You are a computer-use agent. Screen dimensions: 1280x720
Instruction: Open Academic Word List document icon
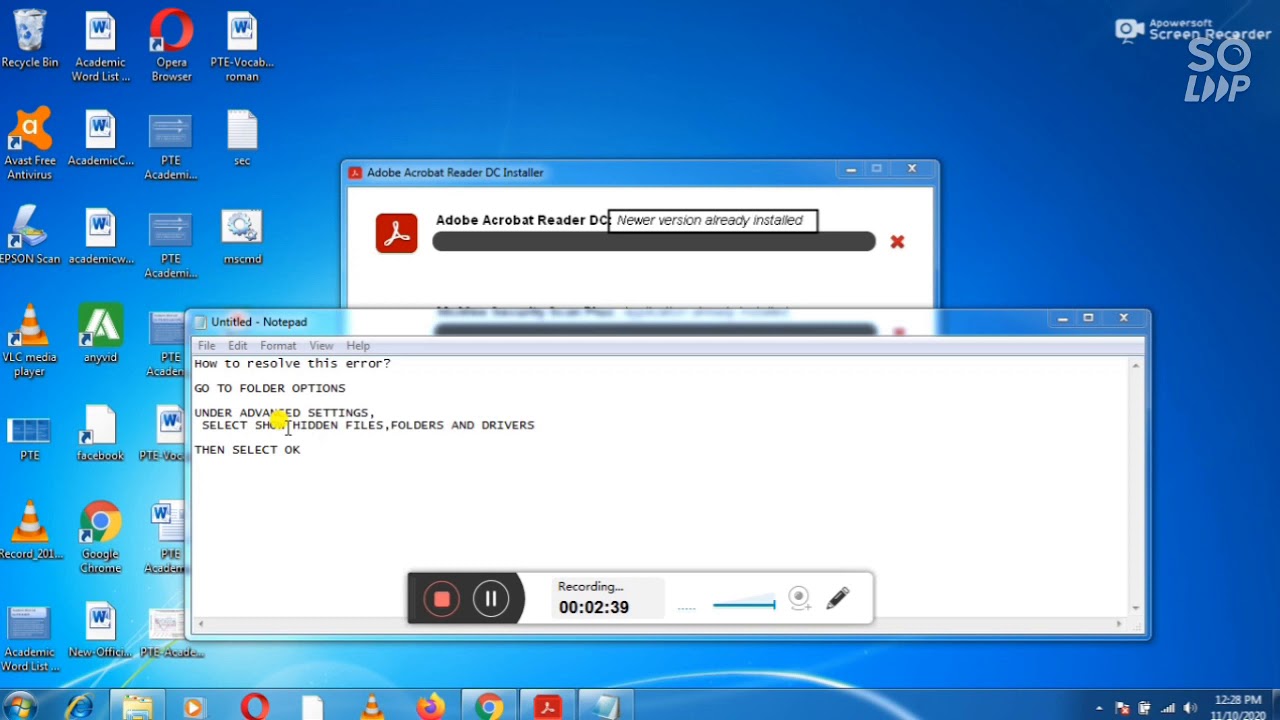click(x=100, y=47)
